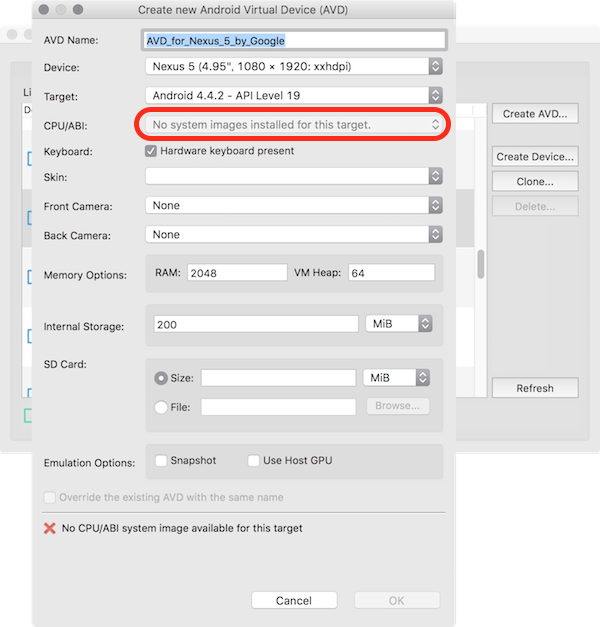Click the SD Card Size input field
Viewport: 600px width, 627px height.
tap(278, 378)
